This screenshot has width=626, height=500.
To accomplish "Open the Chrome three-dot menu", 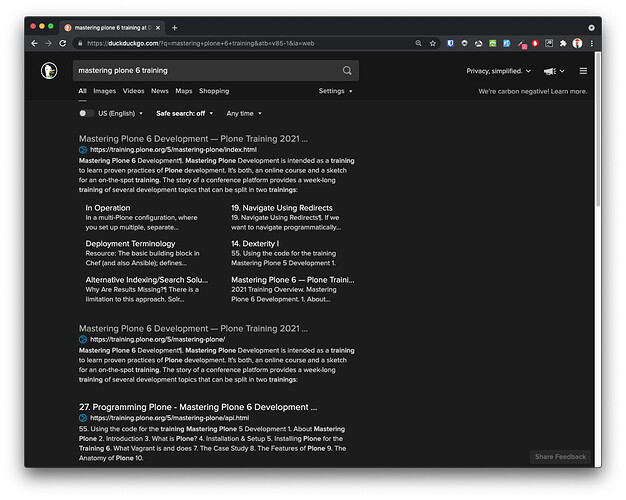I will coord(592,43).
